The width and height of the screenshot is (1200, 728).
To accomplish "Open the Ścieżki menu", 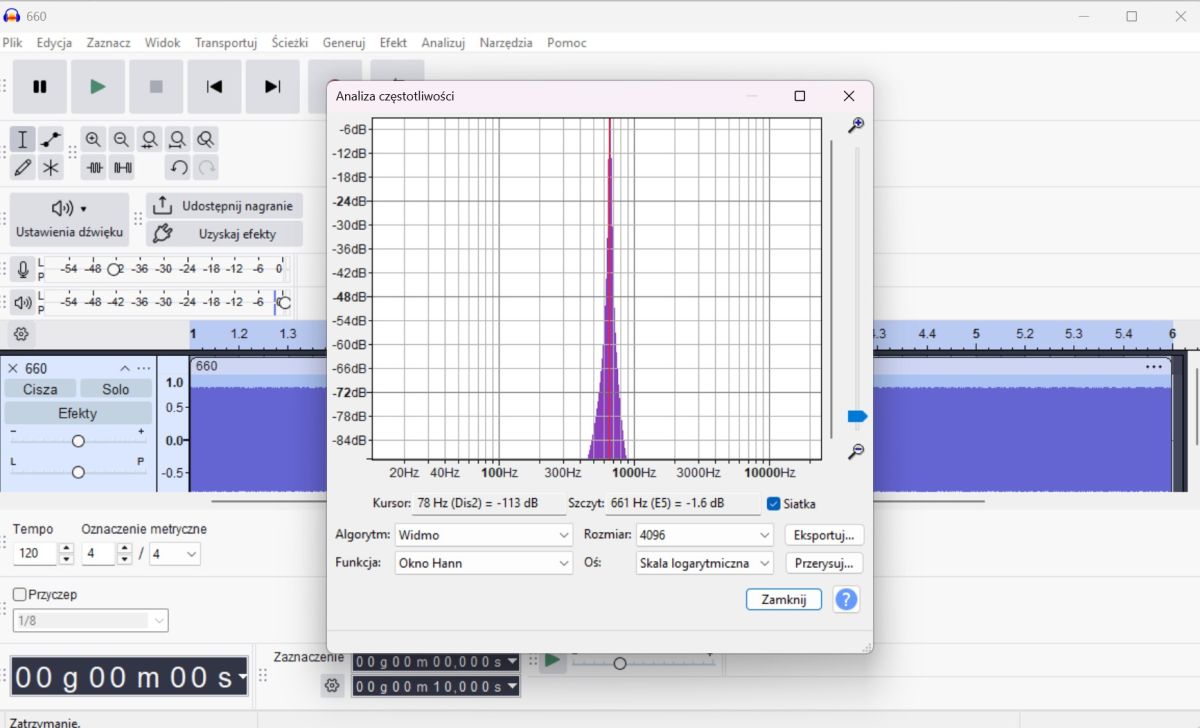I will tap(290, 43).
